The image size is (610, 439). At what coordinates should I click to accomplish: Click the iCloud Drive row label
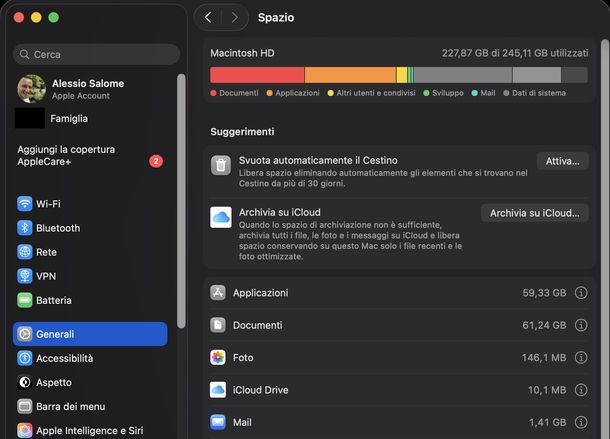(x=261, y=390)
